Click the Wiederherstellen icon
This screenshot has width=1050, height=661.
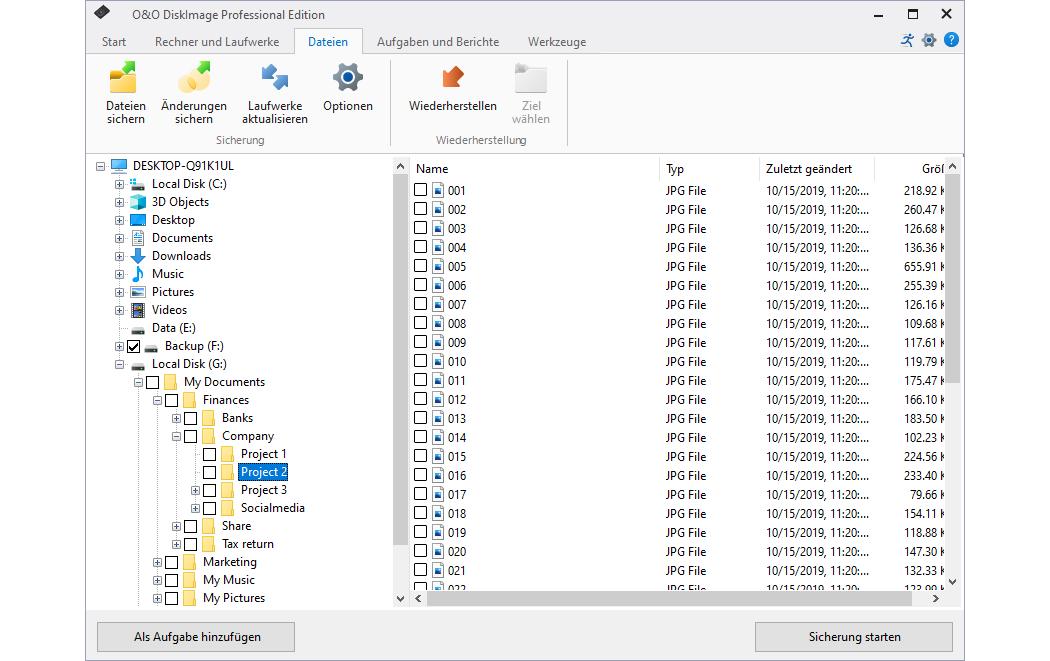[x=453, y=78]
